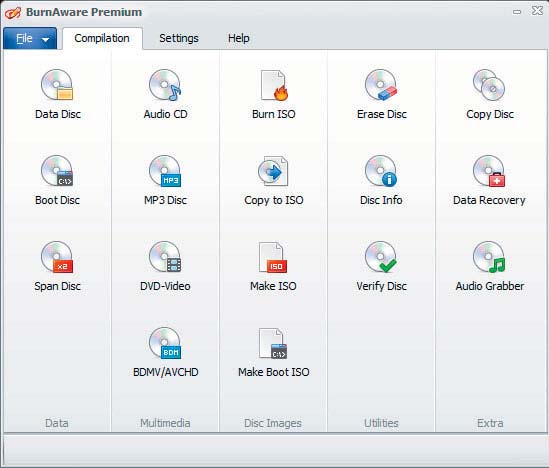Viewport: 549px width, 468px height.
Task: Select the Span Disc option
Action: 57,267
